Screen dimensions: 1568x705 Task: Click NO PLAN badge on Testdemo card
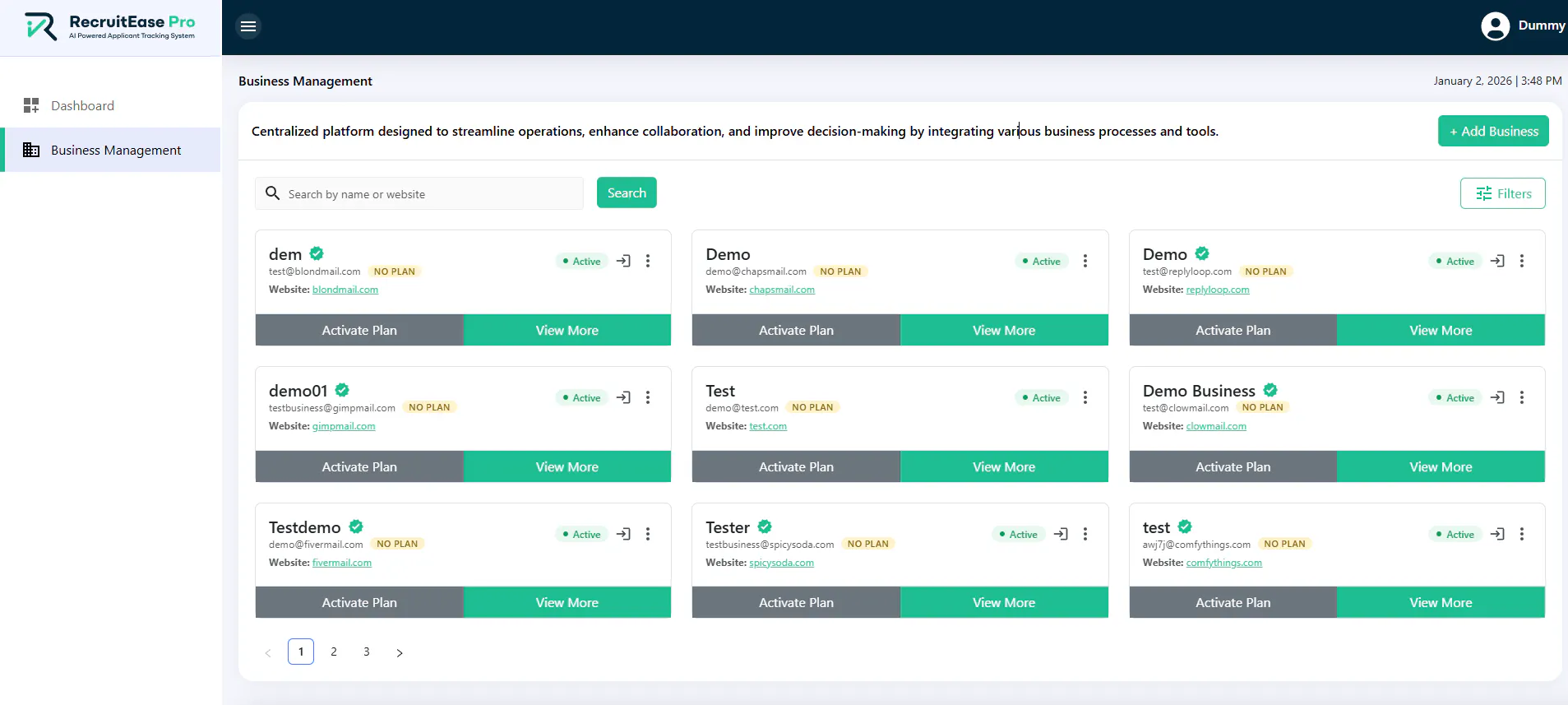(397, 544)
